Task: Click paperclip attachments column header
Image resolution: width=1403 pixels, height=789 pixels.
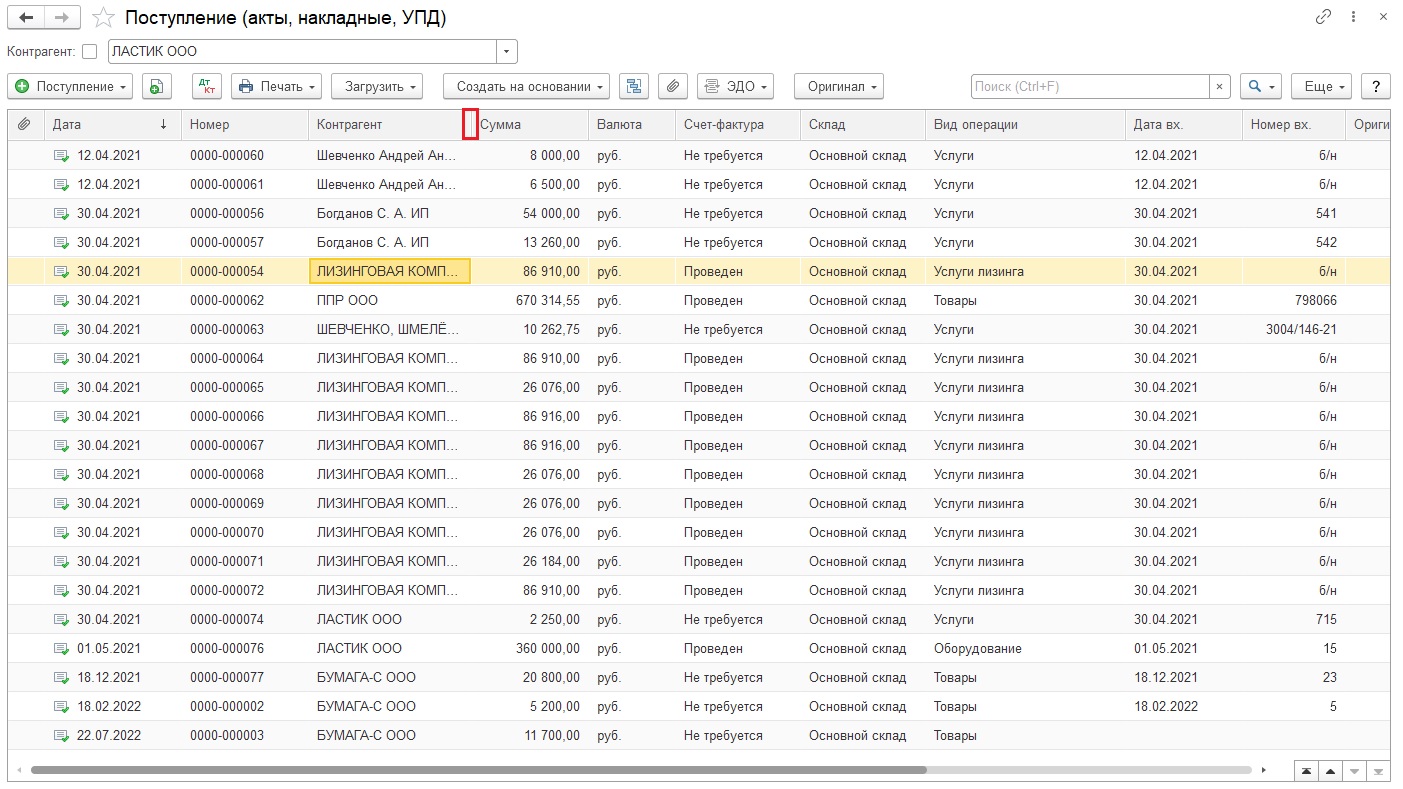Action: pos(24,125)
